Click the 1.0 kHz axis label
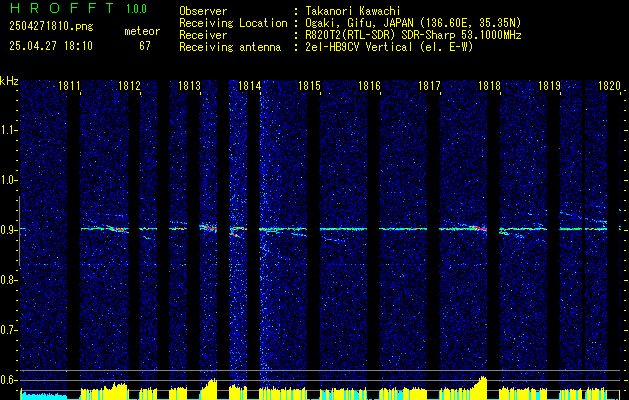 [9, 181]
